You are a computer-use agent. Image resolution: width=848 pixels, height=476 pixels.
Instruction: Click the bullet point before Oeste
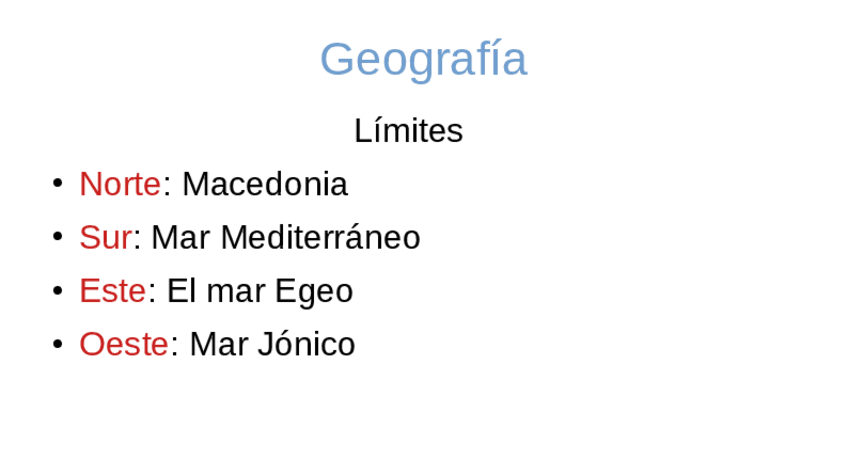point(57,343)
